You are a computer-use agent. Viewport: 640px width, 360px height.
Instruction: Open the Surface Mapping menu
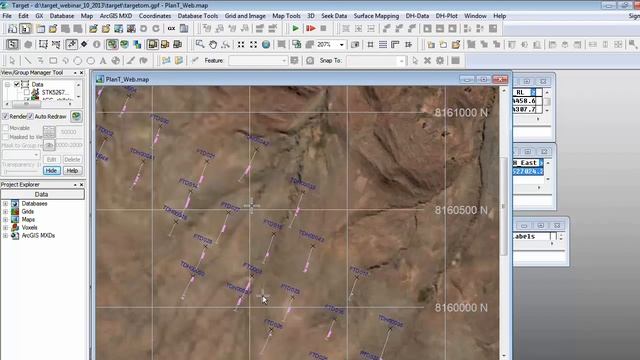[x=376, y=16]
